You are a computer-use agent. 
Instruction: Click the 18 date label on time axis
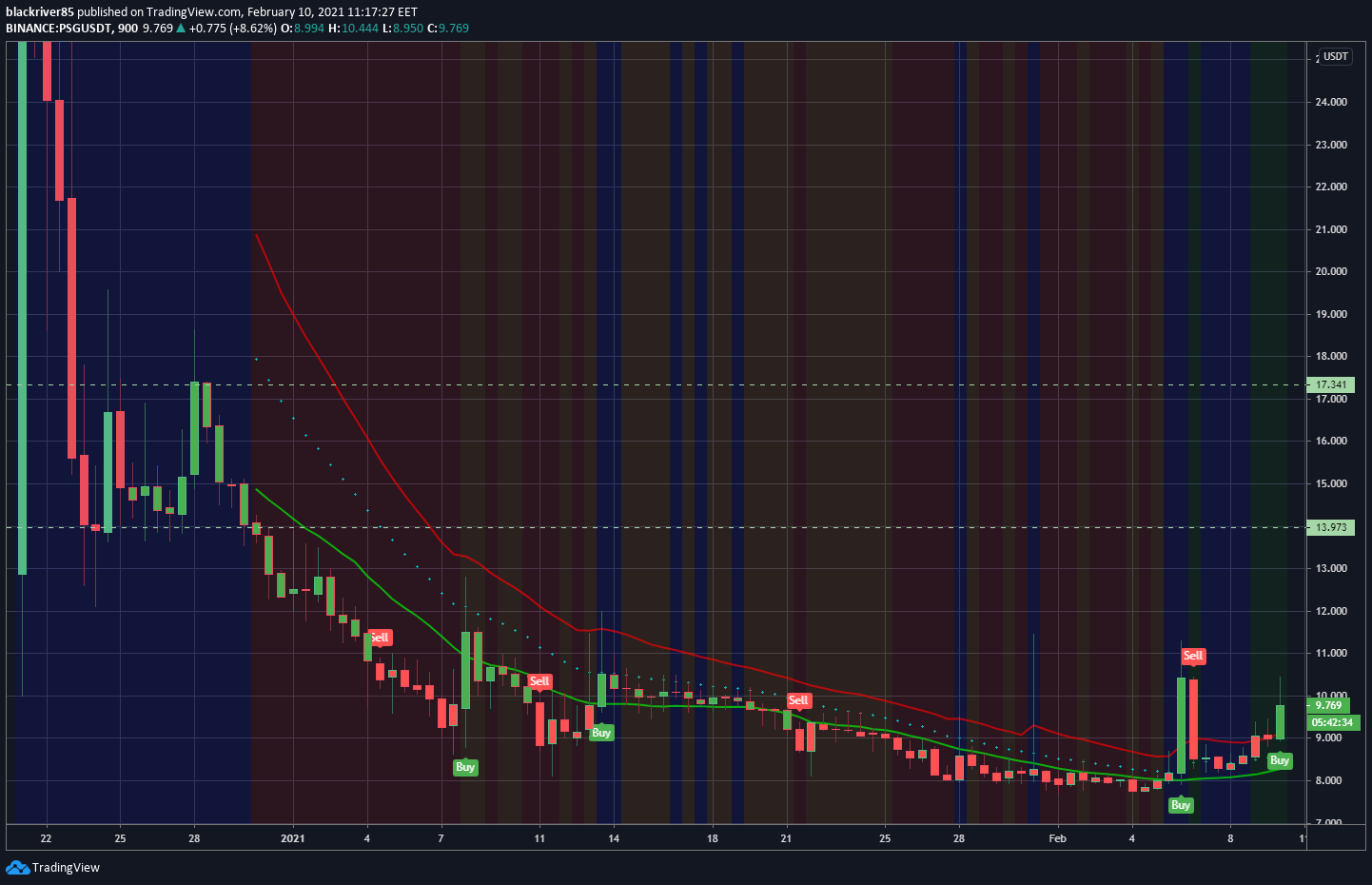(713, 838)
